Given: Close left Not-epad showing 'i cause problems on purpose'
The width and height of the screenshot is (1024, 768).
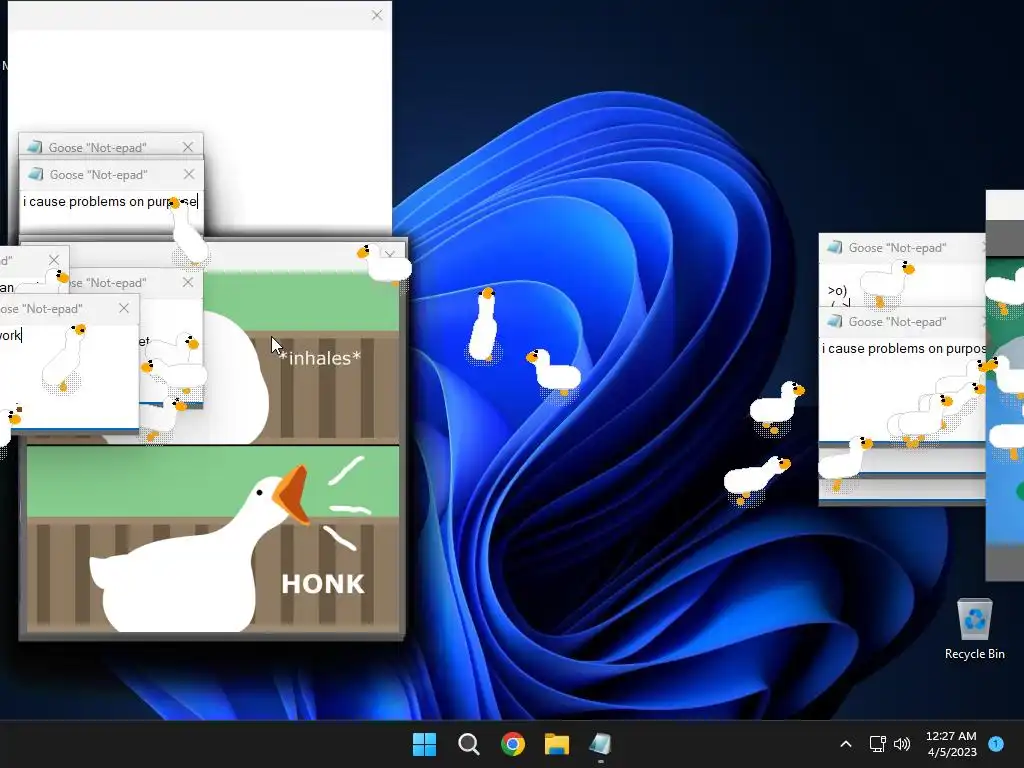Looking at the screenshot, I should click(189, 174).
